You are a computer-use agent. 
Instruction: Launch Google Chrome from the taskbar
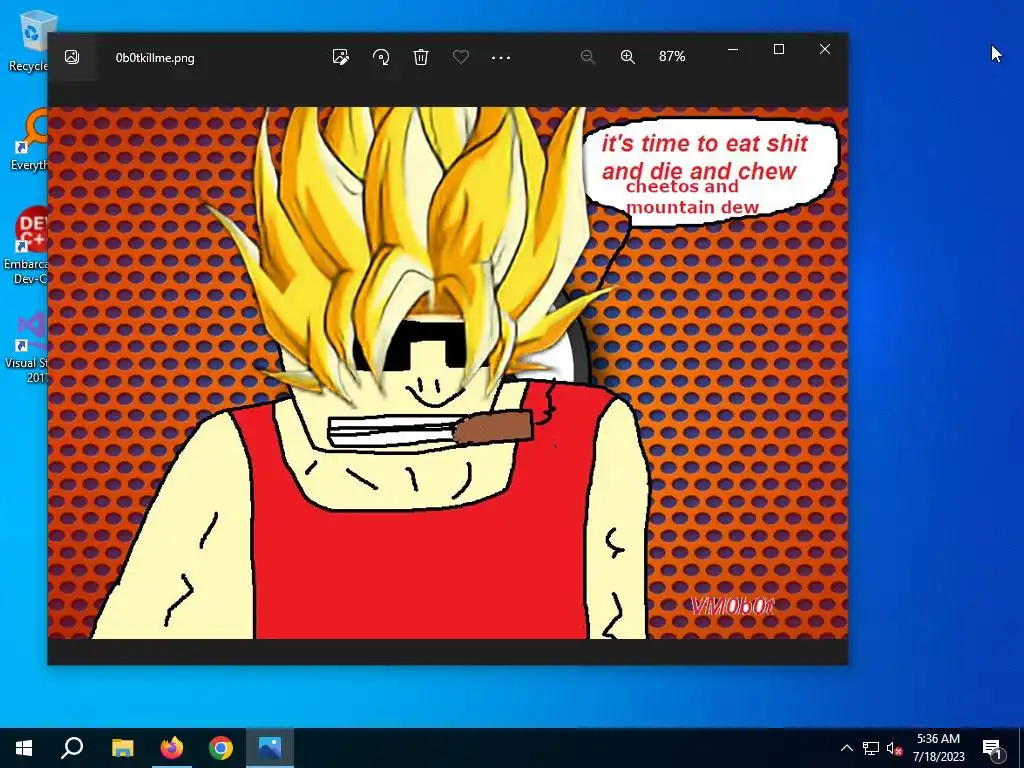click(x=221, y=748)
